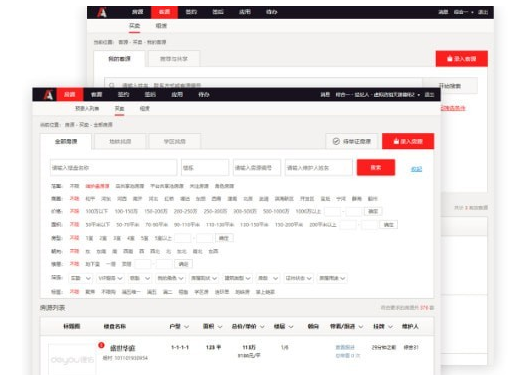This screenshot has height=375, width=508.
Task: Select 房源 in front window top navigation
Action: [70, 95]
